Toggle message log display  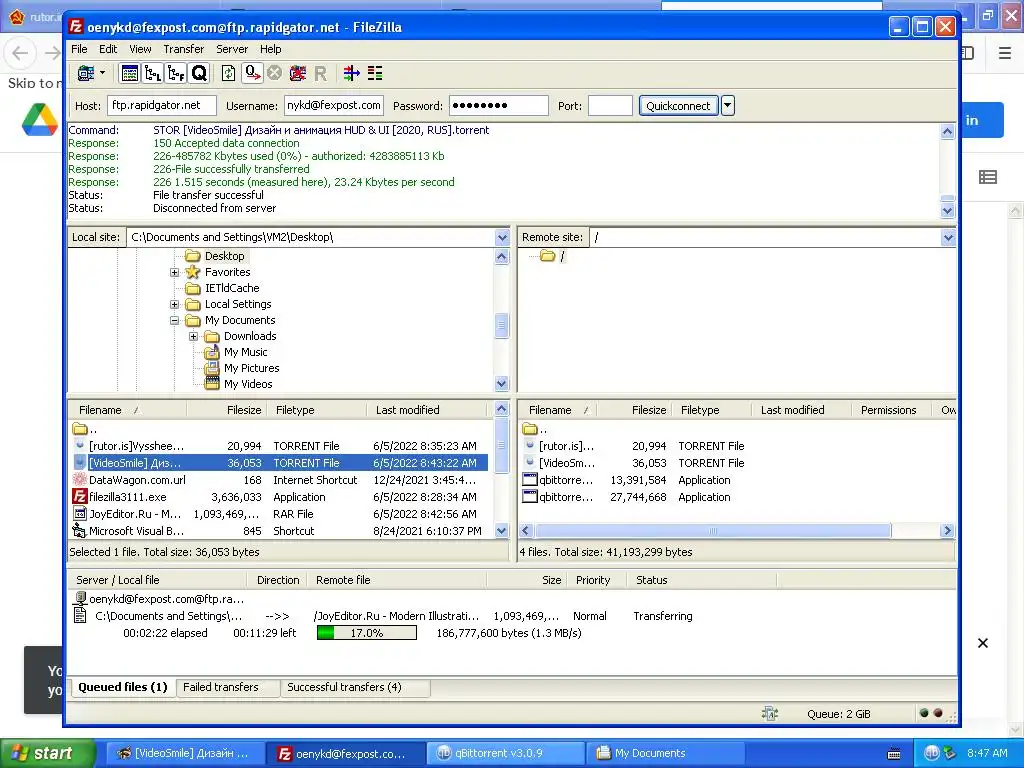tap(129, 73)
